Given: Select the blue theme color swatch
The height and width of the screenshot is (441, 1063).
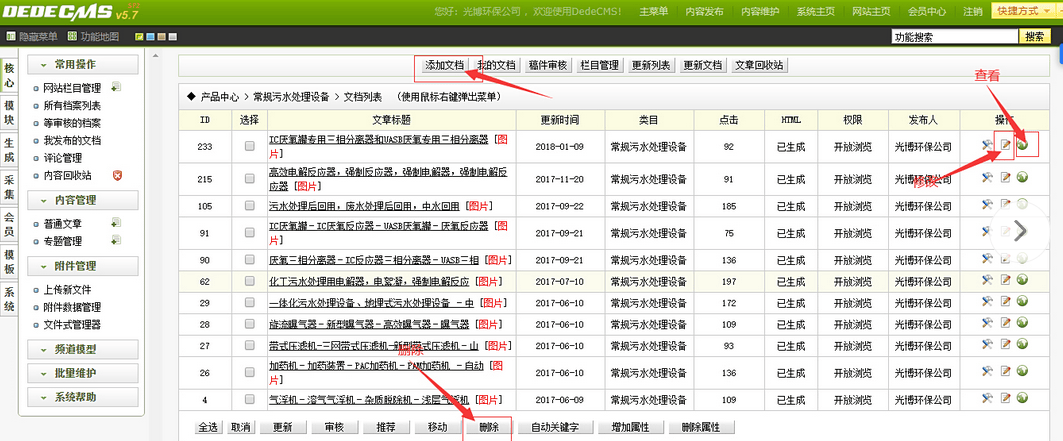Looking at the screenshot, I should (151, 37).
